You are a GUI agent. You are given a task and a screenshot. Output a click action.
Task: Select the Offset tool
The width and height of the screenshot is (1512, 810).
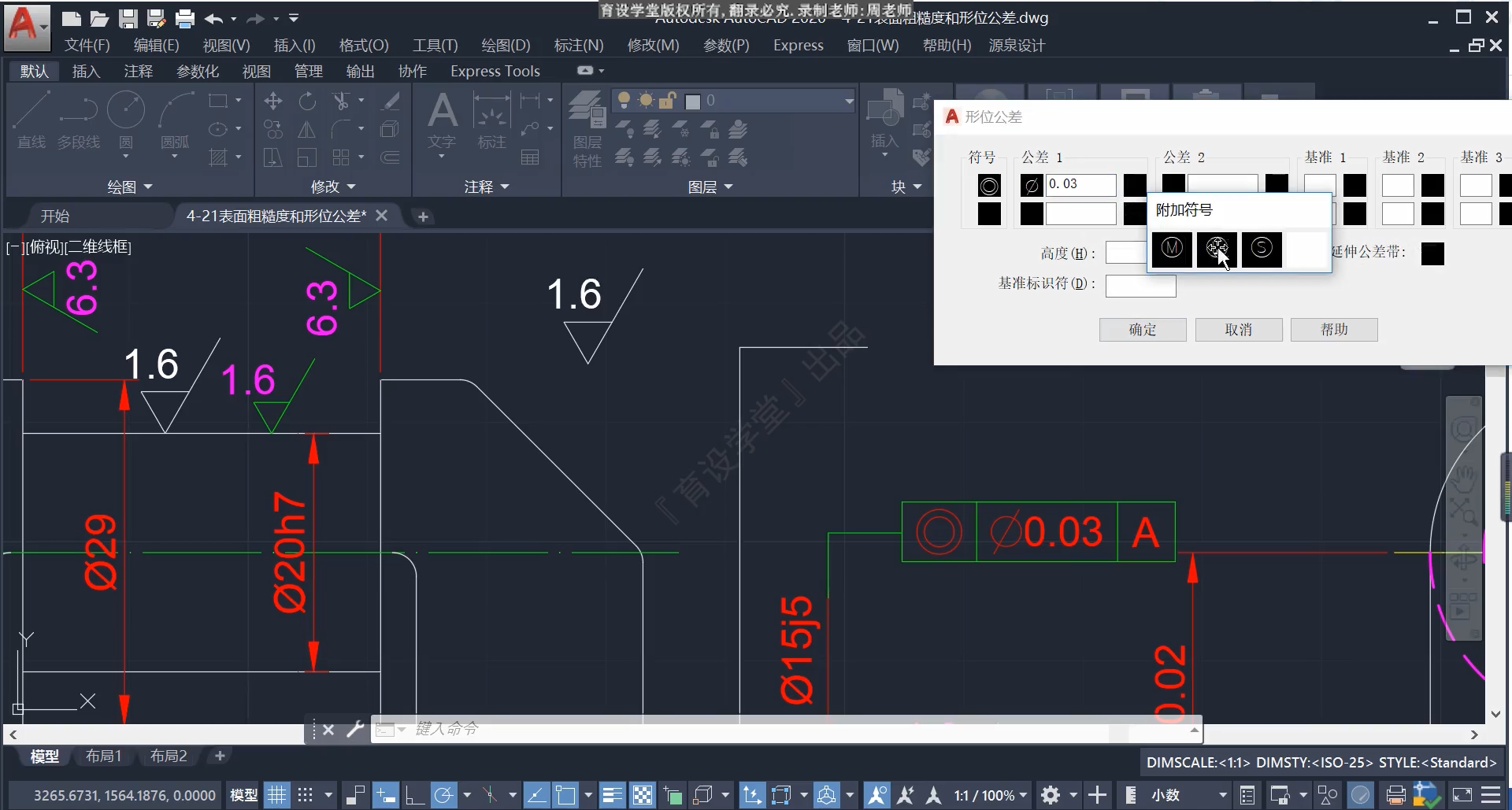click(390, 157)
